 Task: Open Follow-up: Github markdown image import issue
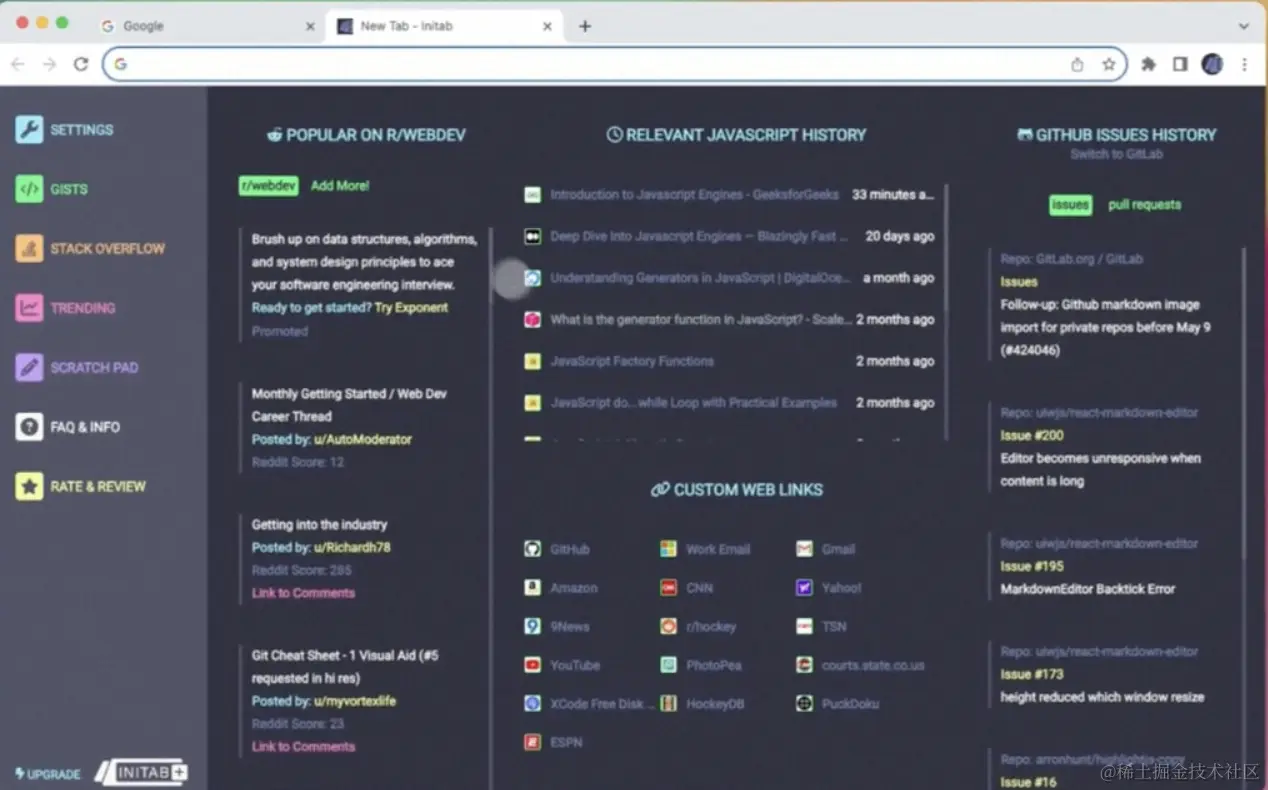tap(1106, 327)
